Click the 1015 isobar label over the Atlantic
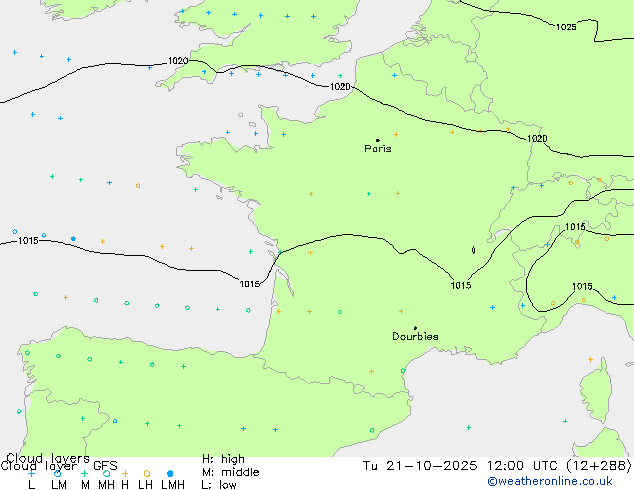Screen dimensions: 634x490 pyautogui.click(x=28, y=241)
